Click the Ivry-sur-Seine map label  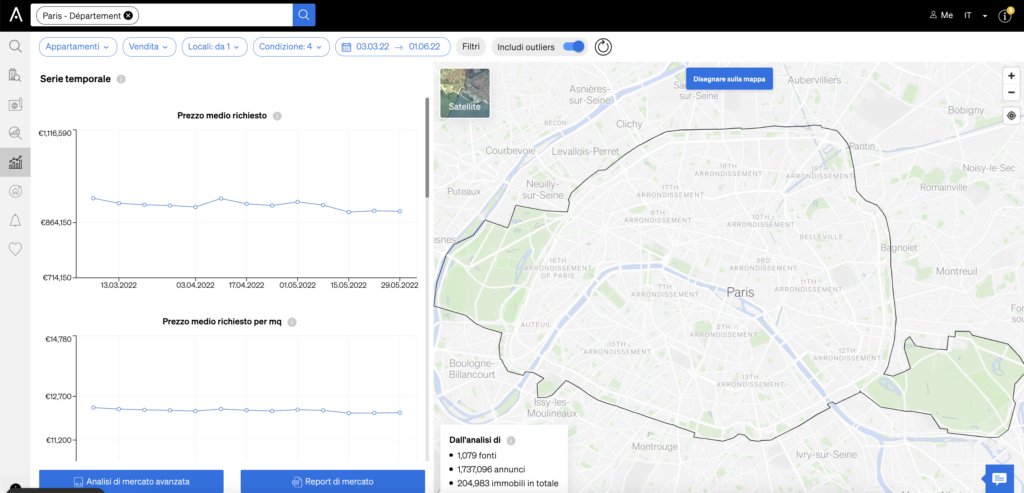(825, 454)
